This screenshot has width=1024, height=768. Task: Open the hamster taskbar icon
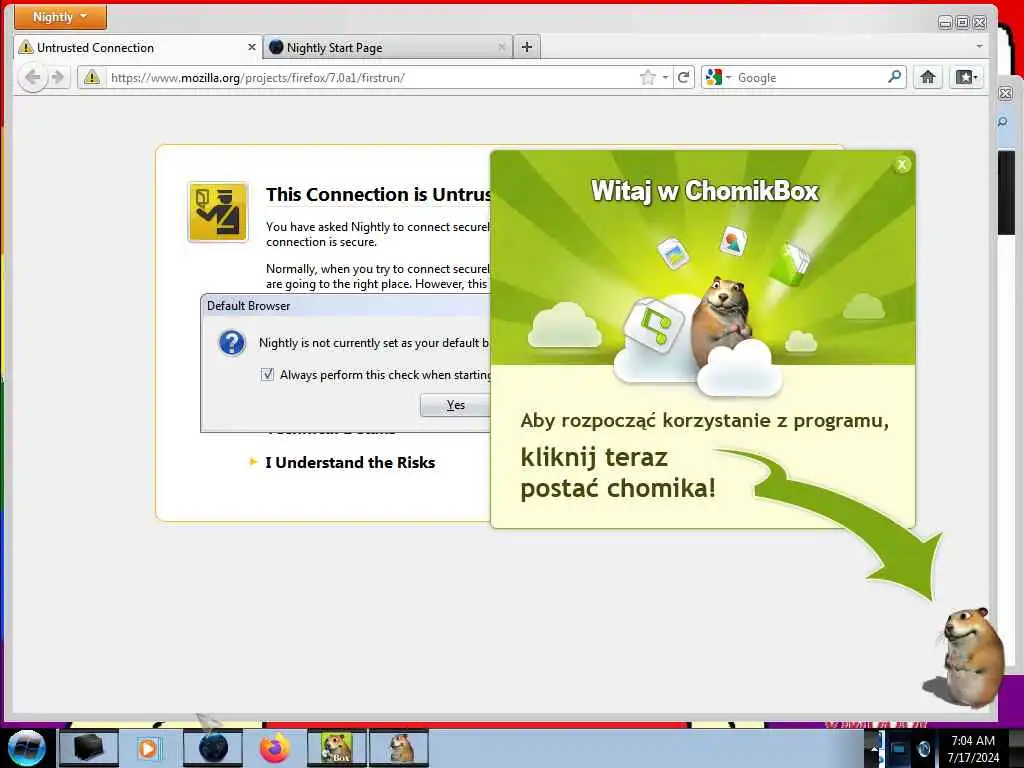tap(399, 748)
